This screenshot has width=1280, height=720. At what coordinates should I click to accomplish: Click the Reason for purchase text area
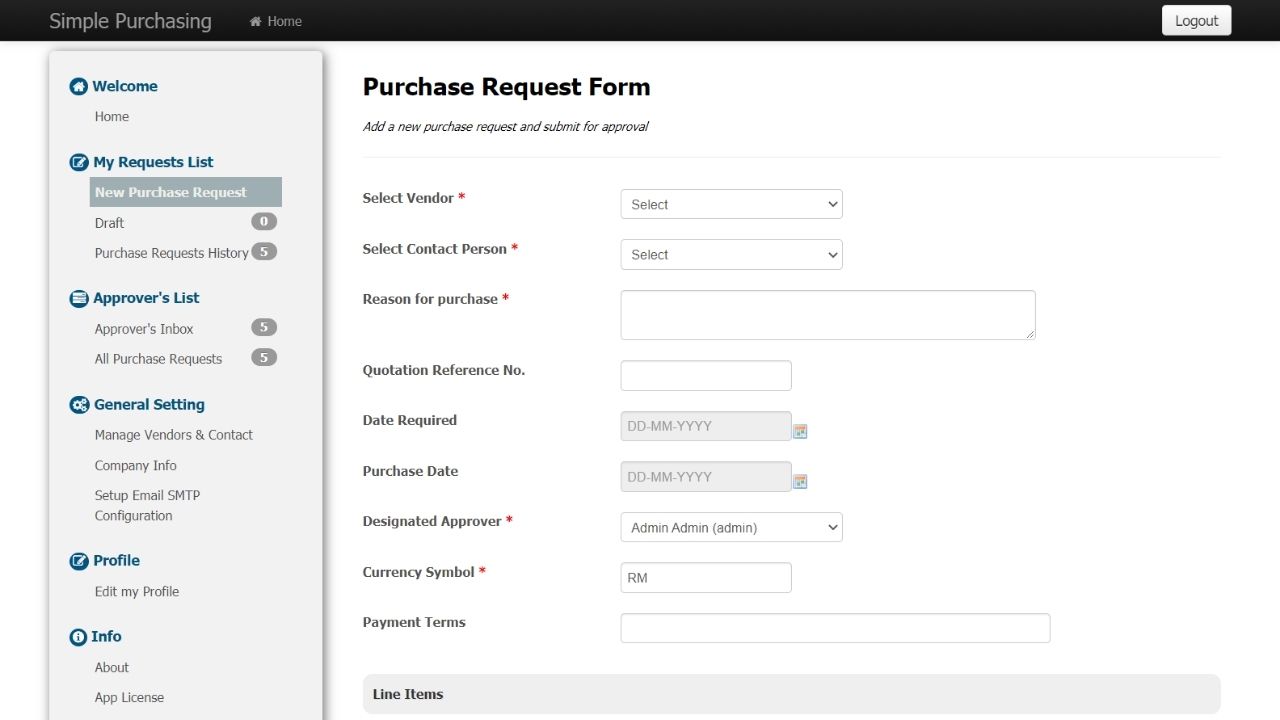click(827, 315)
